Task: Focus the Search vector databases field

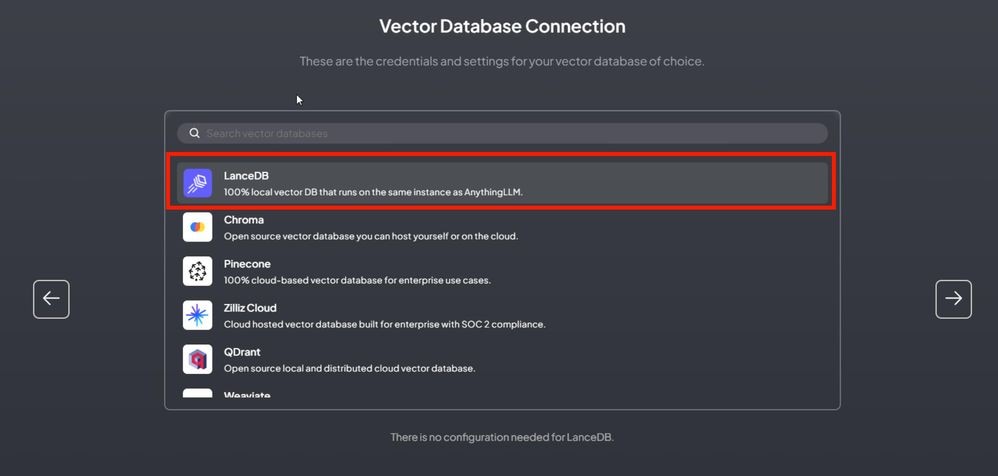Action: (503, 134)
